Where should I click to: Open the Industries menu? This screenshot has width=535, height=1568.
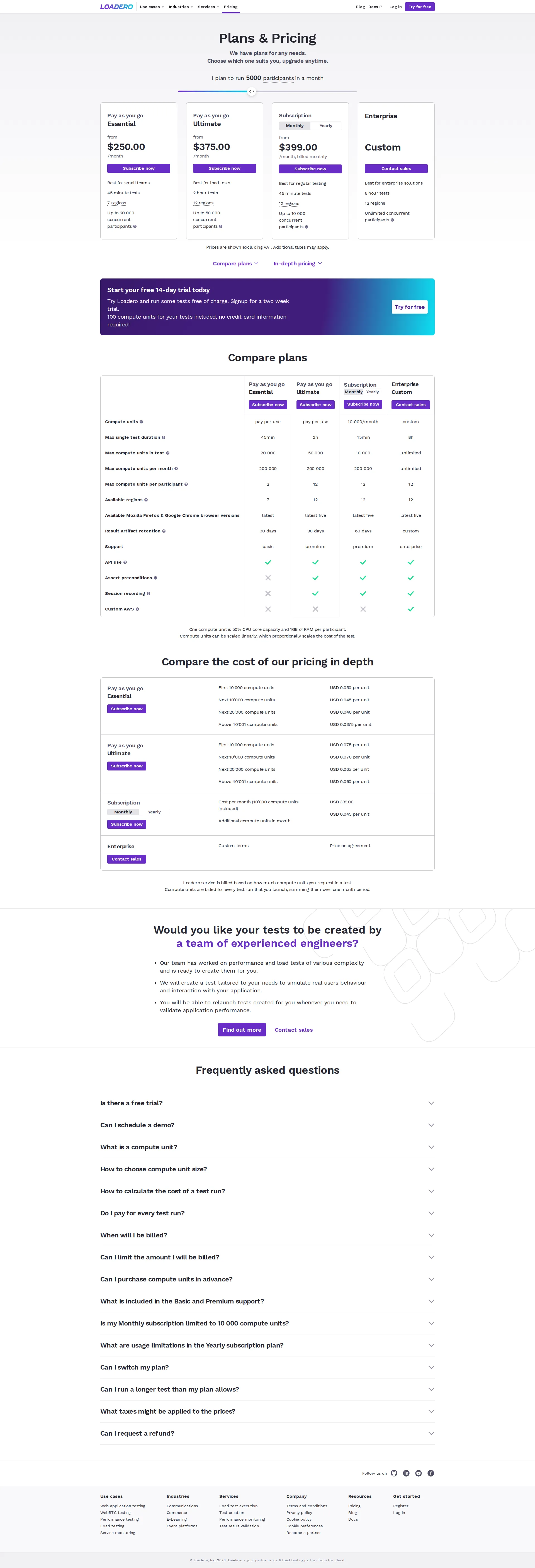179,7
